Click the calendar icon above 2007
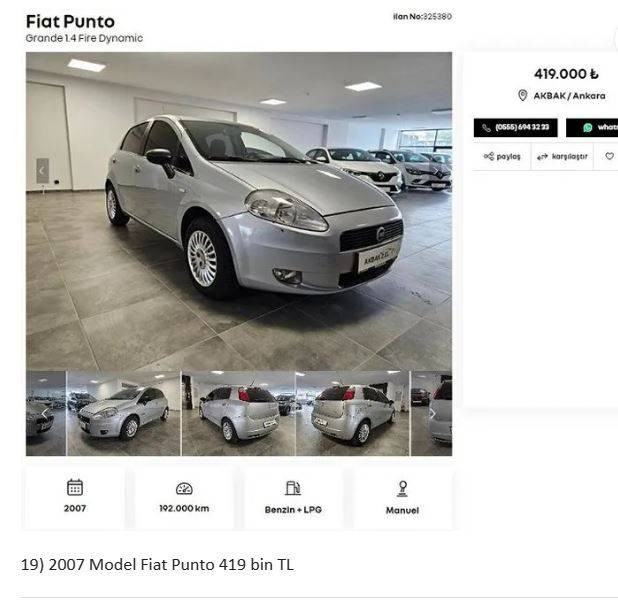Screen dimensions: 618x600 pos(75,487)
